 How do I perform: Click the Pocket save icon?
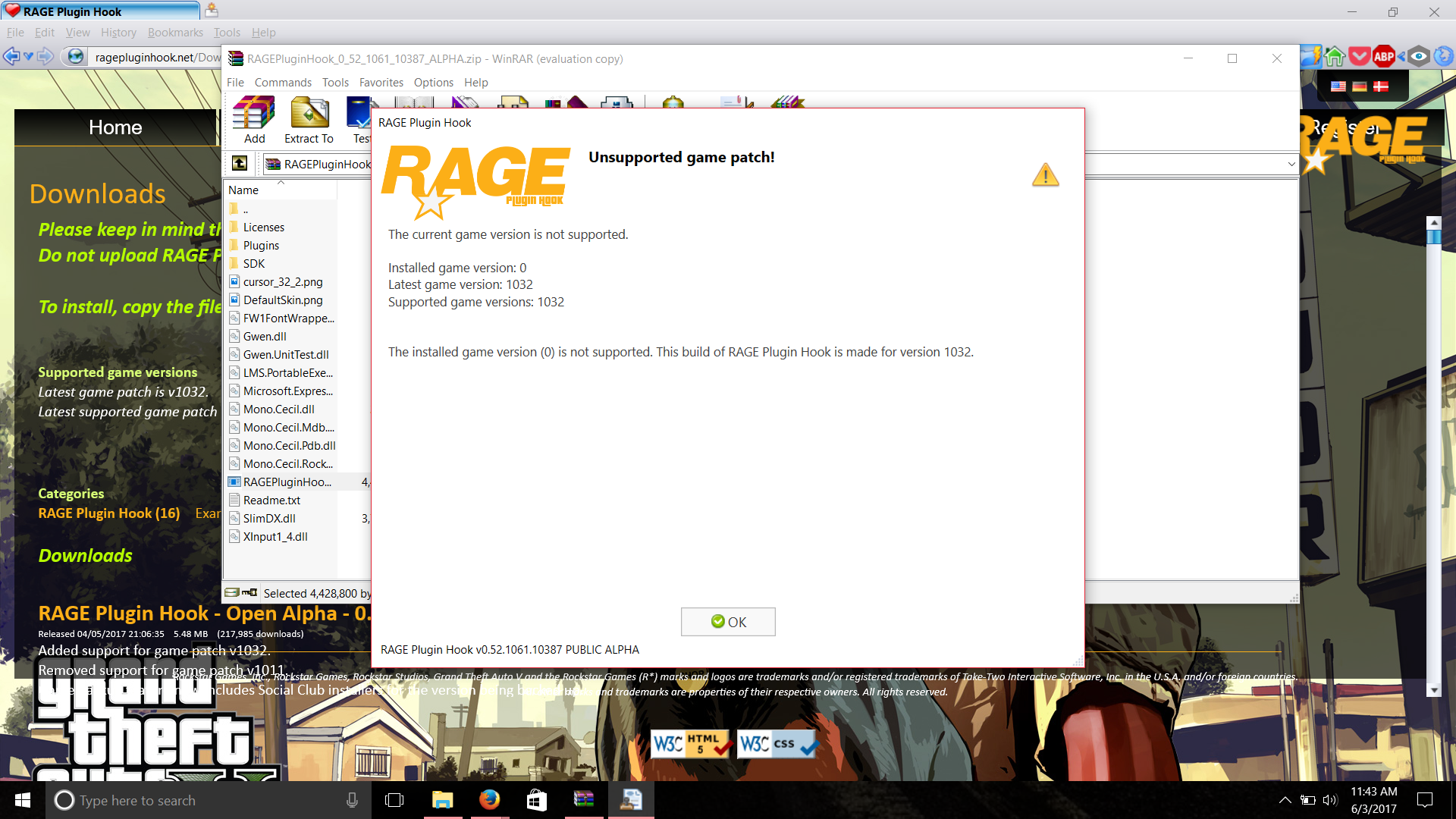[x=1360, y=56]
